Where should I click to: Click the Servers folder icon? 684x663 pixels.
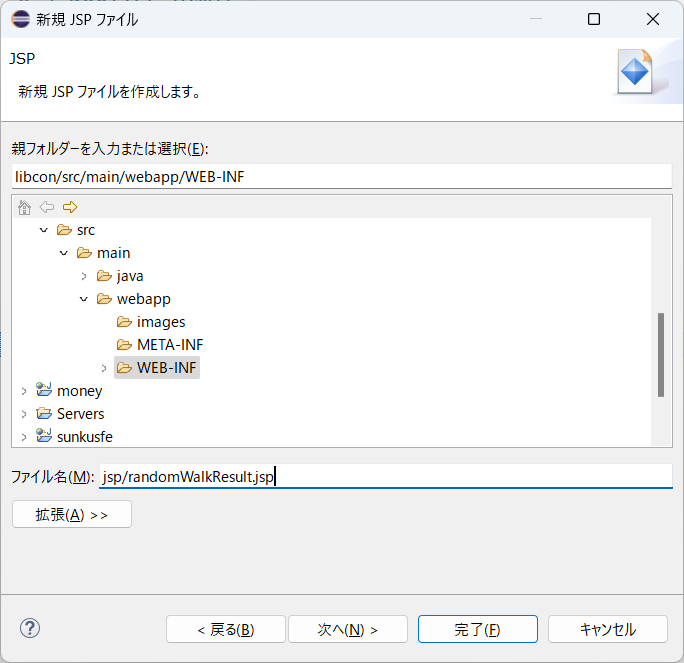click(x=44, y=413)
